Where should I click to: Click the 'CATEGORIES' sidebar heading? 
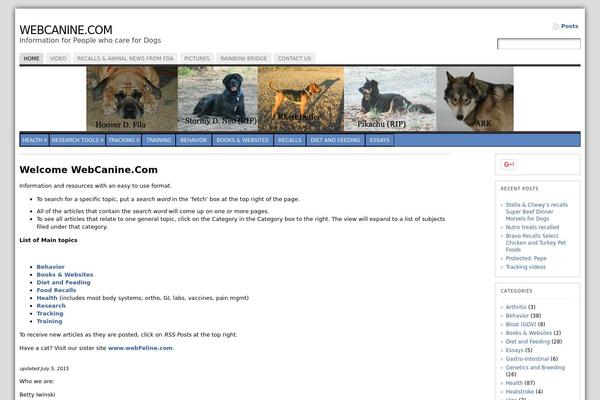(516, 291)
